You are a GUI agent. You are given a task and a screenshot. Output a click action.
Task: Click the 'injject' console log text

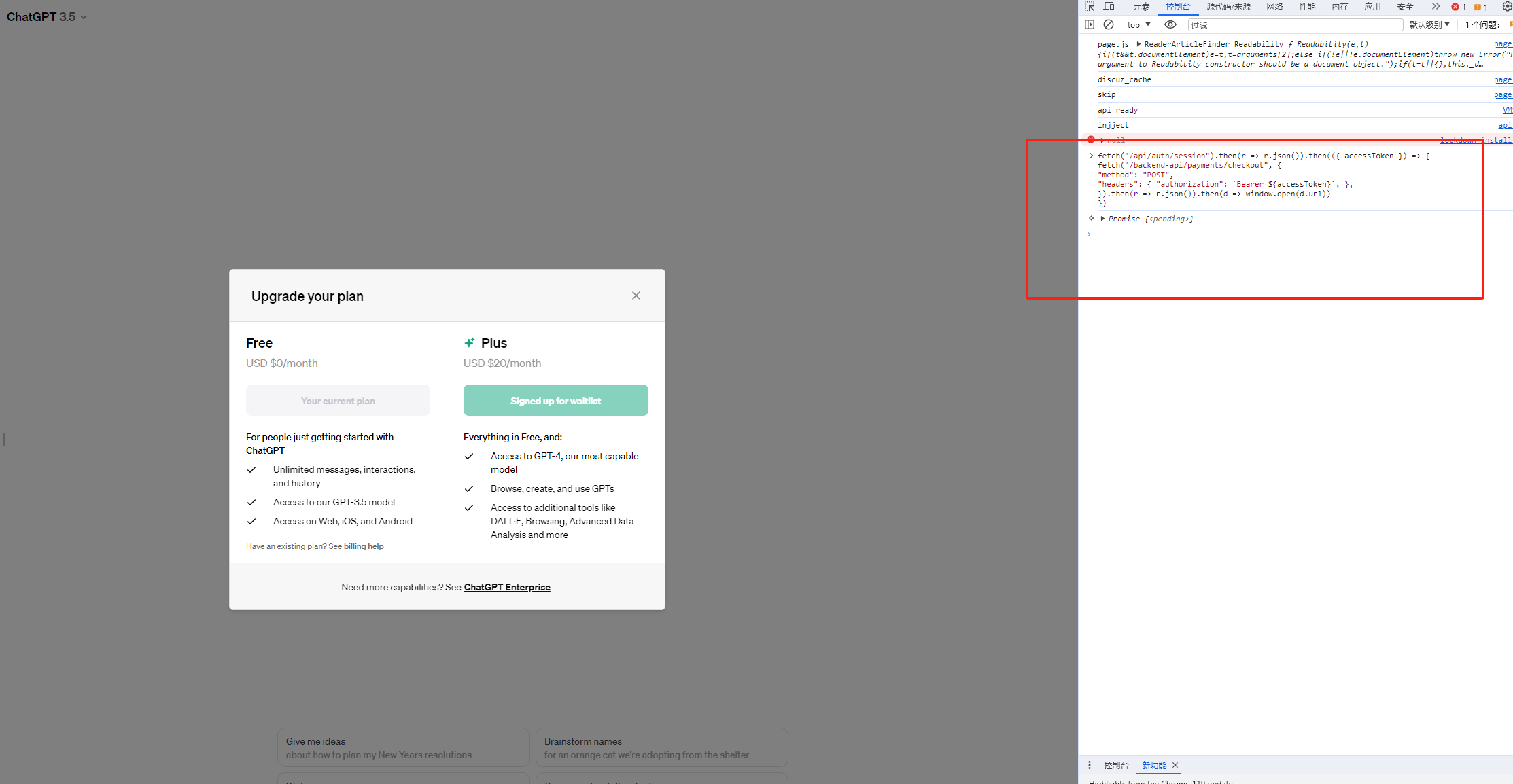click(1113, 125)
